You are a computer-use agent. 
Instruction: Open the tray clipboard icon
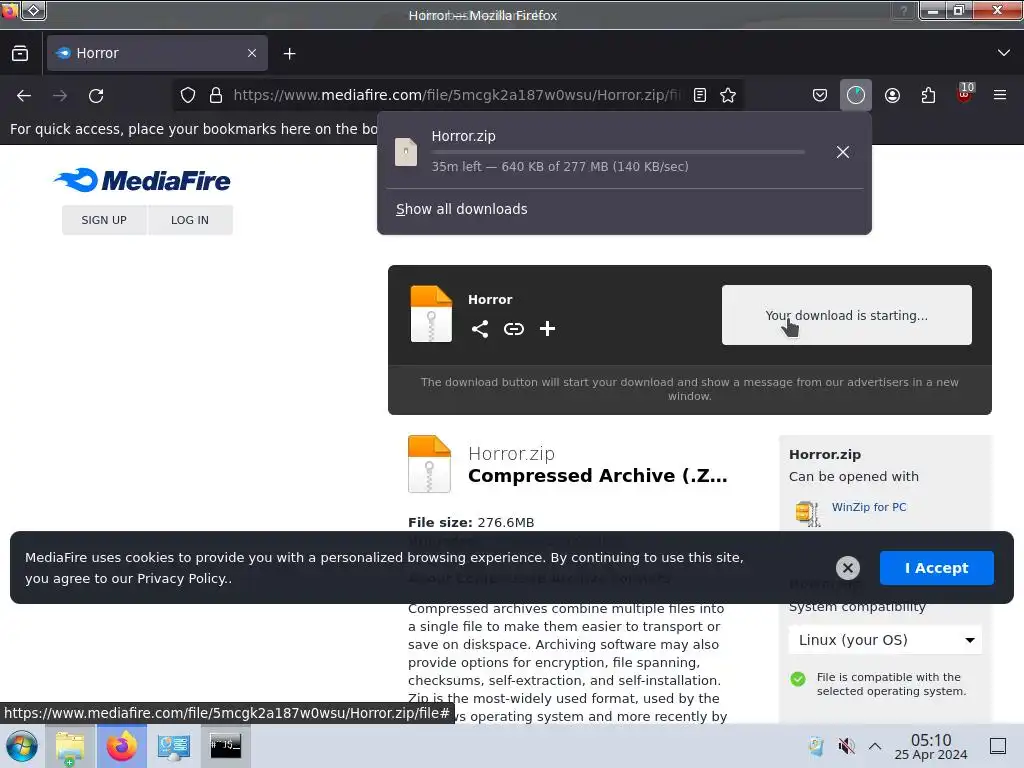816,746
